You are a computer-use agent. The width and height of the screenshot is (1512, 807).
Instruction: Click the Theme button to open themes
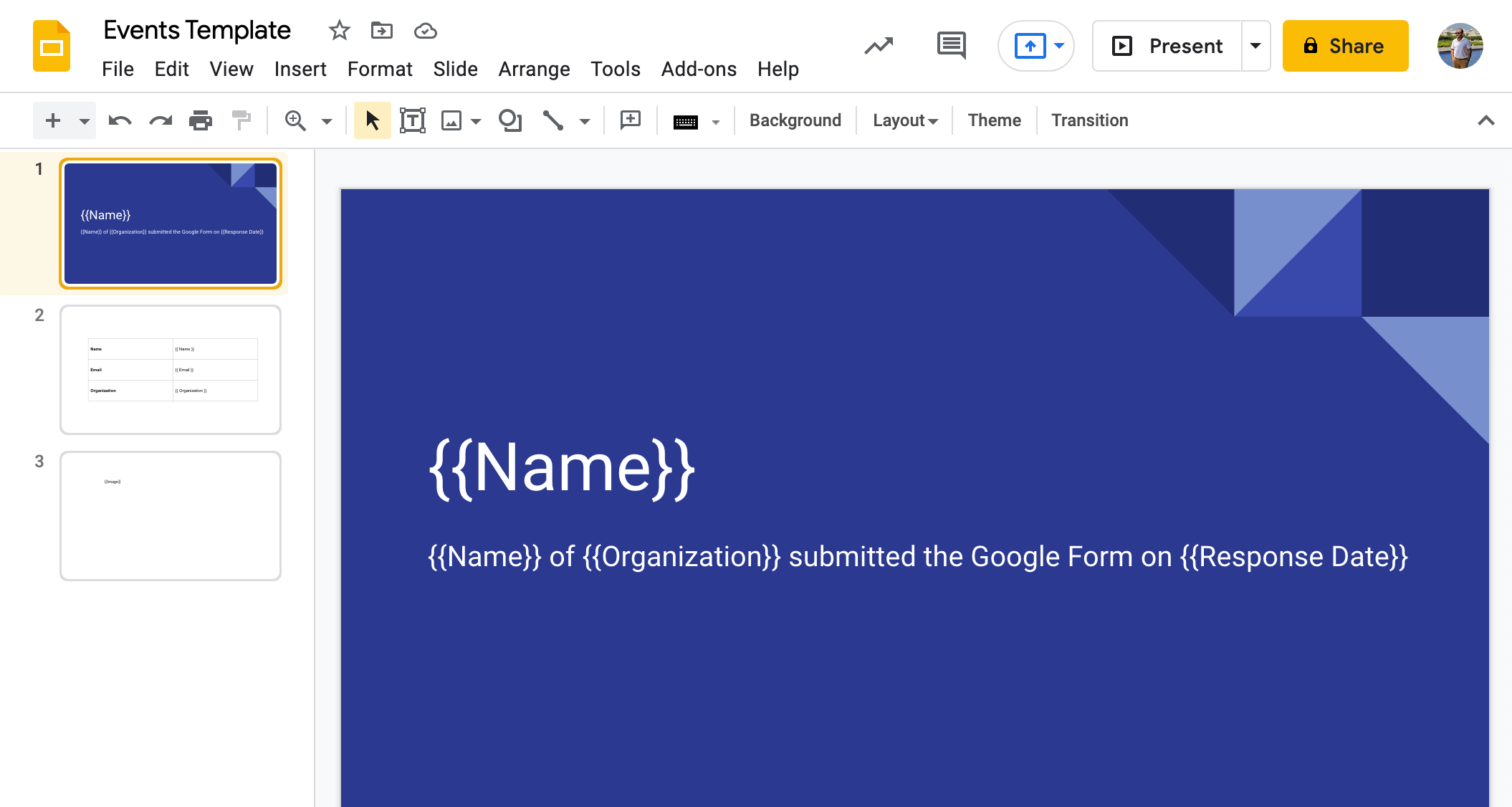tap(997, 120)
